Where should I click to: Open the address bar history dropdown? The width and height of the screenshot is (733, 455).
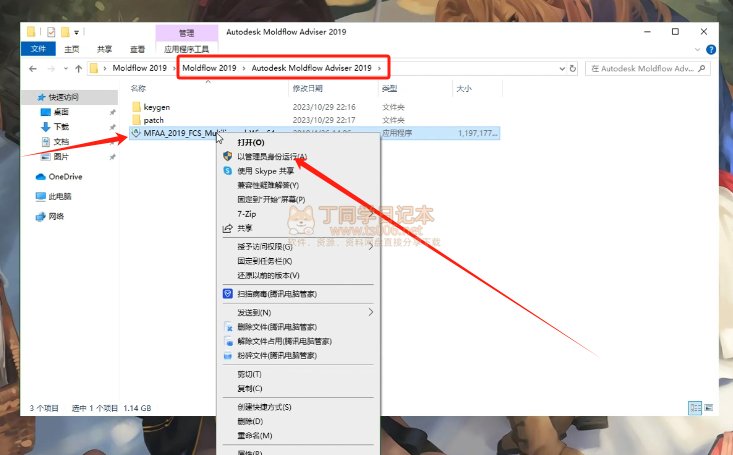(562, 69)
